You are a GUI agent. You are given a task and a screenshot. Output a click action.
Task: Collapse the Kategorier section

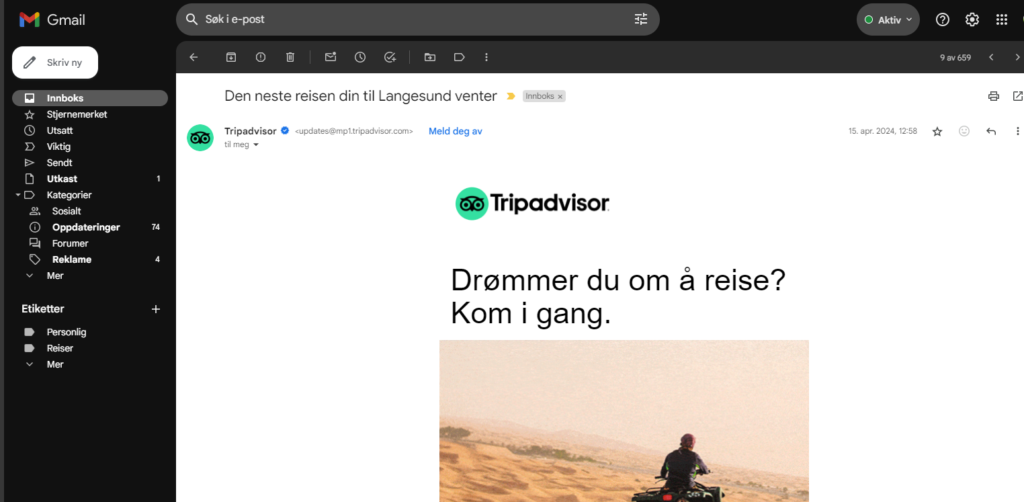click(x=19, y=195)
